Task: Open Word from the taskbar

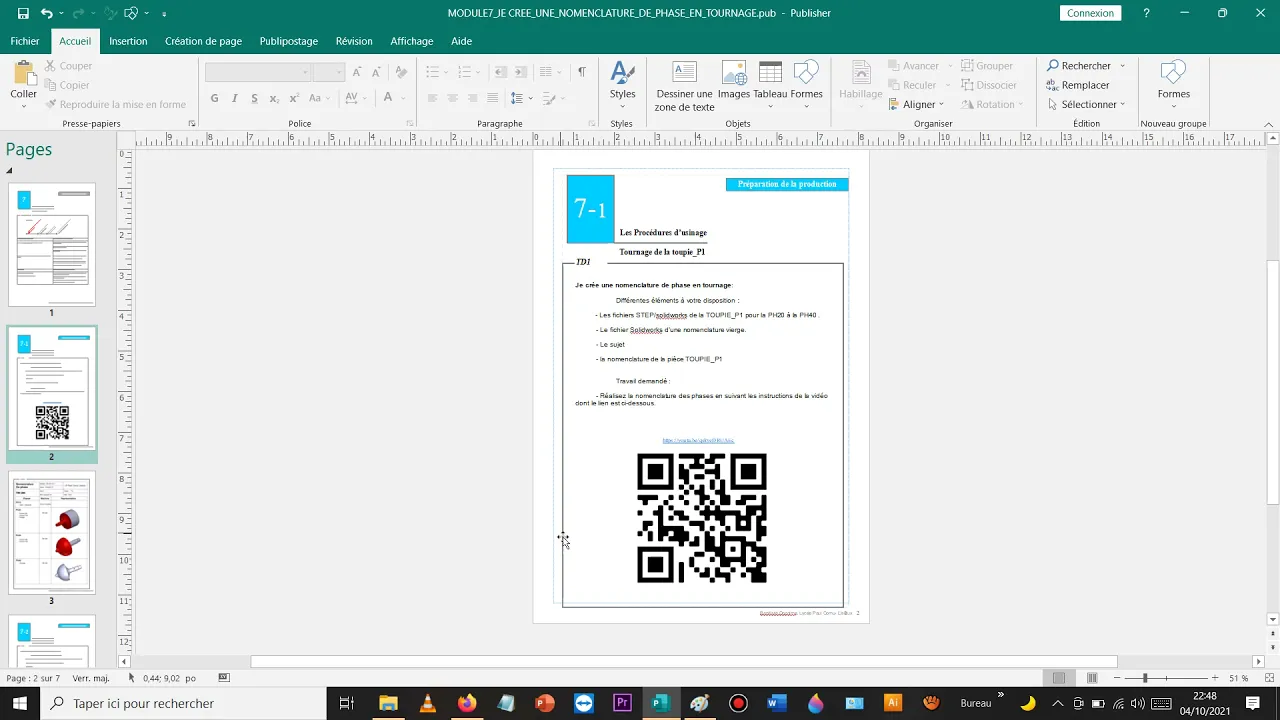Action: 776,703
